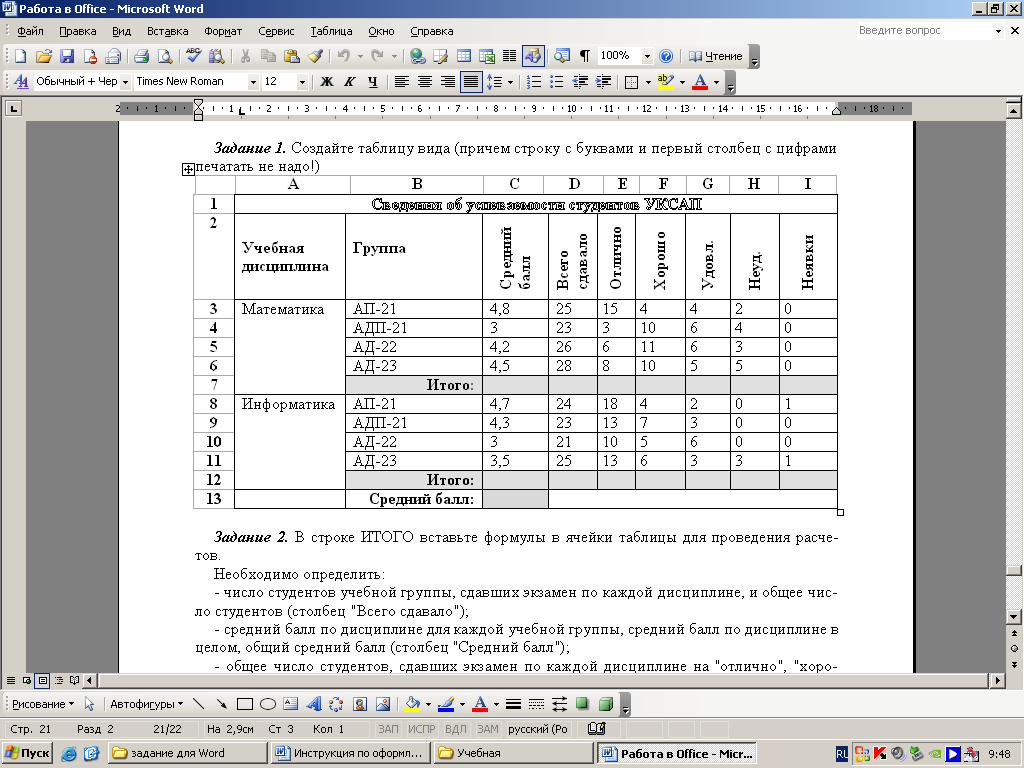Viewport: 1024px width, 768px height.
Task: Select the Oval drawing tool
Action: 268,704
